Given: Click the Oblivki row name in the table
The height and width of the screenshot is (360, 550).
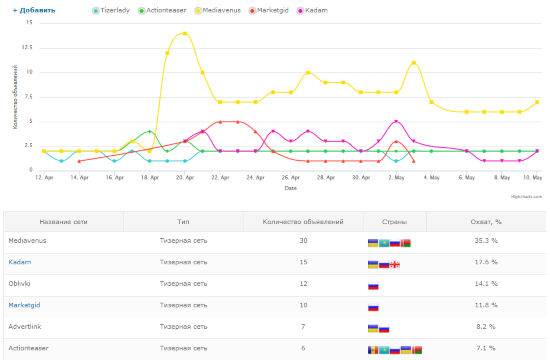Looking at the screenshot, I should click(x=19, y=284).
